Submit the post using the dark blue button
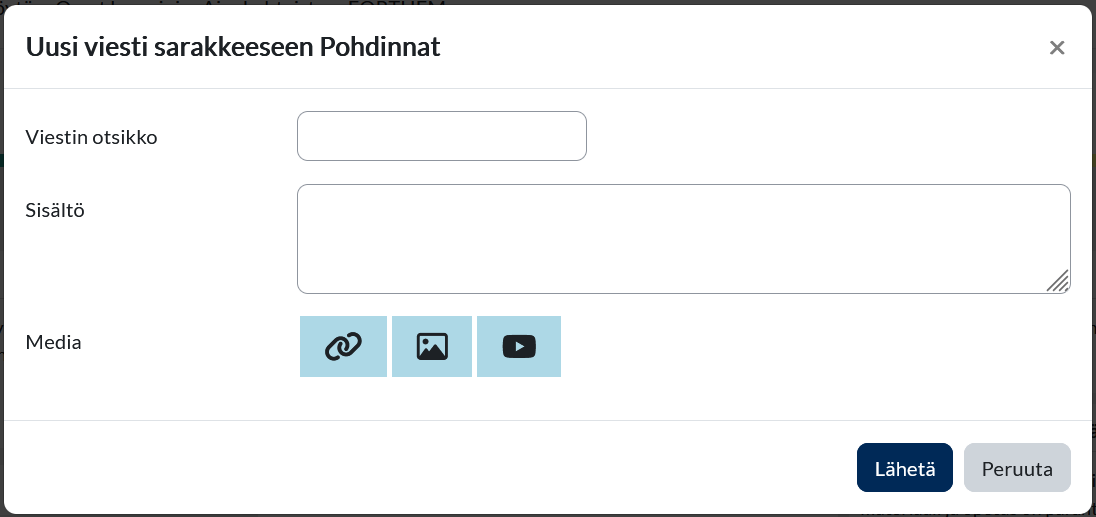Image resolution: width=1096 pixels, height=517 pixels. (x=904, y=468)
